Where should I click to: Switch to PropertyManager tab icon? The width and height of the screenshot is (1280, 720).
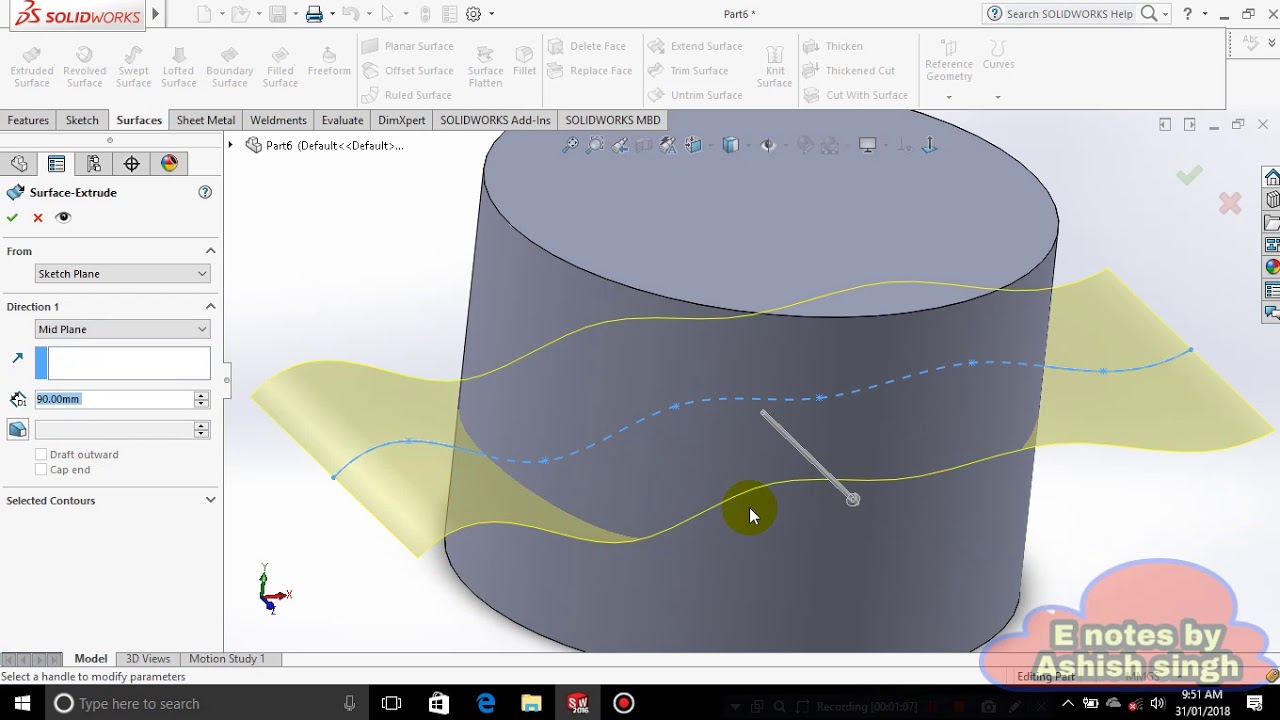(56, 164)
